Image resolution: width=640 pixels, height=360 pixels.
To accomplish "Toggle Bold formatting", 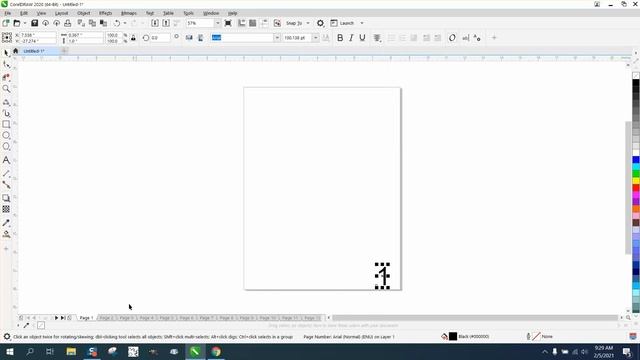I will coord(340,38).
